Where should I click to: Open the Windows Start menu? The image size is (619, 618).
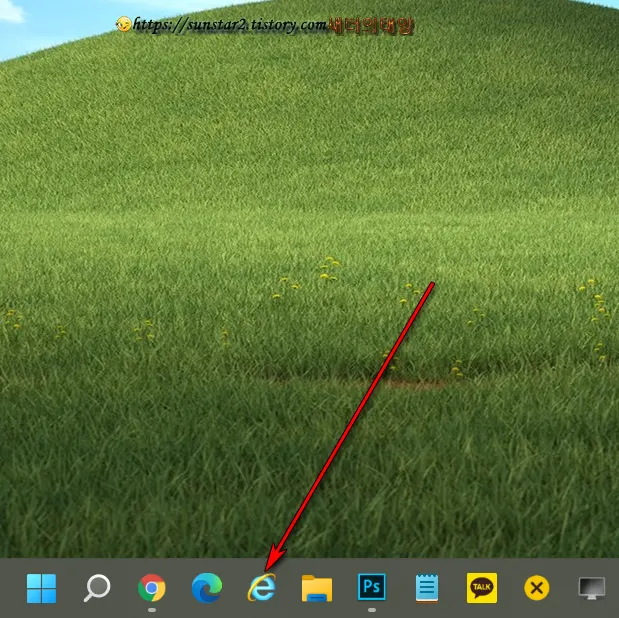tap(41, 588)
